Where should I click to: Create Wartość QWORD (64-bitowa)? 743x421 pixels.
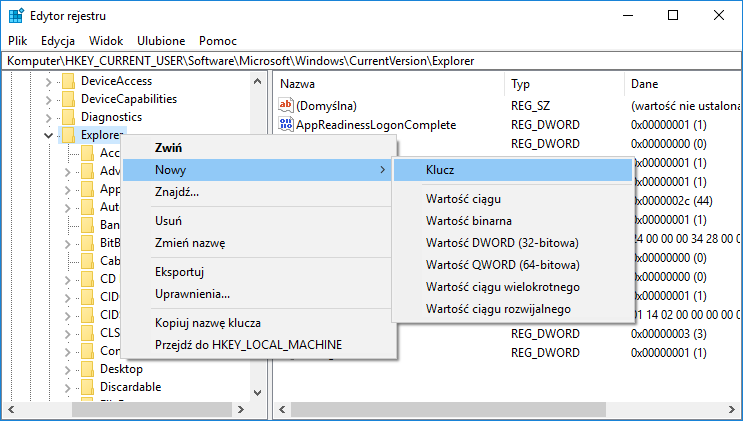[x=513, y=265]
